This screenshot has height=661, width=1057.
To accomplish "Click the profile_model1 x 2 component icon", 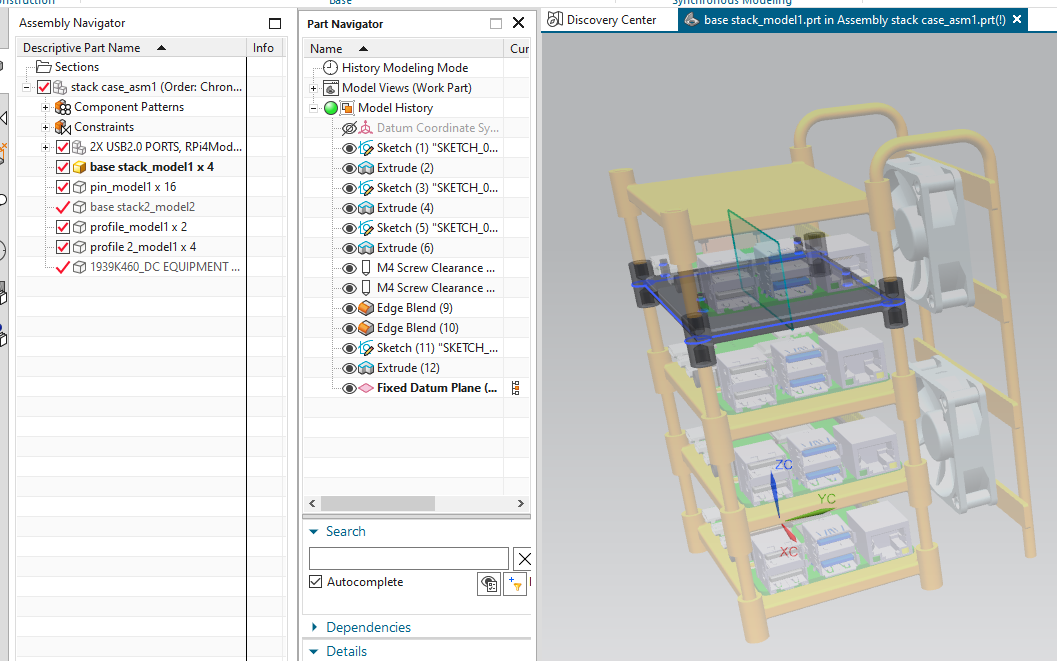I will (80, 227).
